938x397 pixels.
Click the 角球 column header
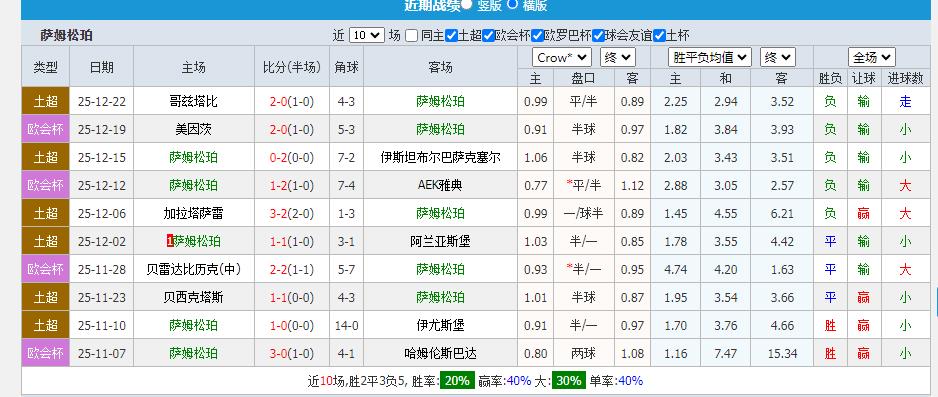346,67
